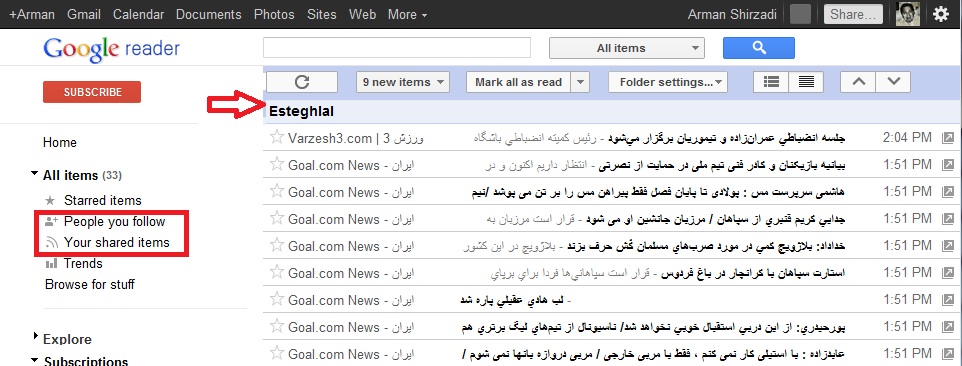The height and width of the screenshot is (366, 962).
Task: Go to previous item arrow
Action: 858,82
